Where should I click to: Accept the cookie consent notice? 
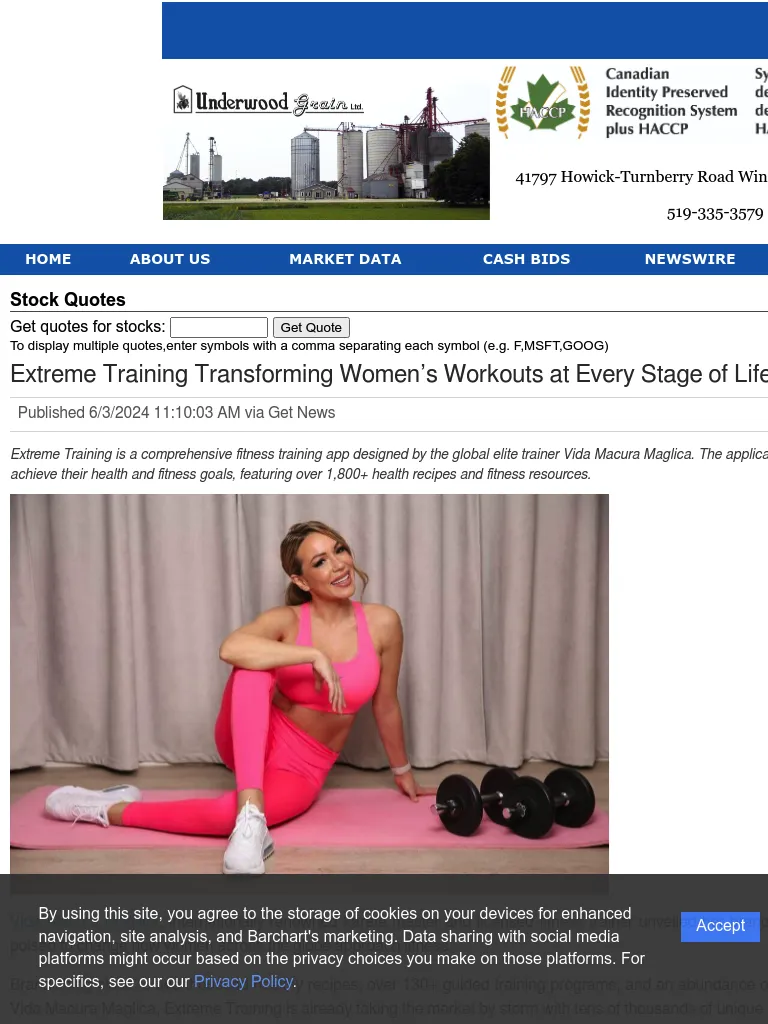click(x=720, y=926)
